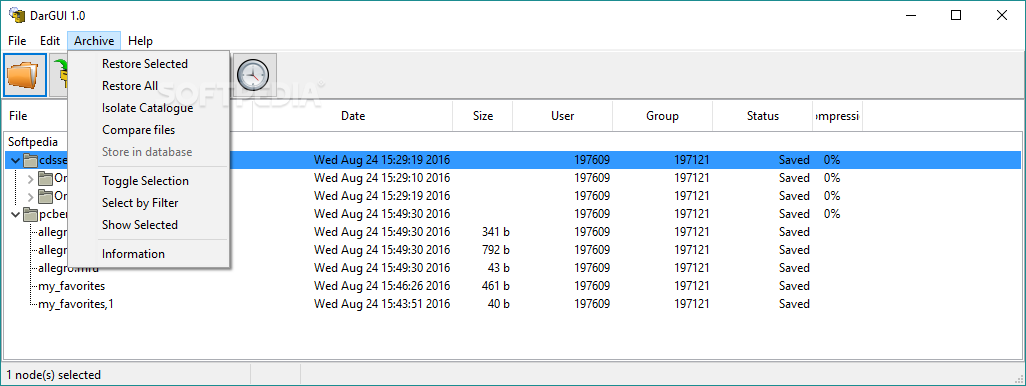Click the 0% compression value in highlighted row
Image resolution: width=1026 pixels, height=386 pixels.
[x=832, y=160]
